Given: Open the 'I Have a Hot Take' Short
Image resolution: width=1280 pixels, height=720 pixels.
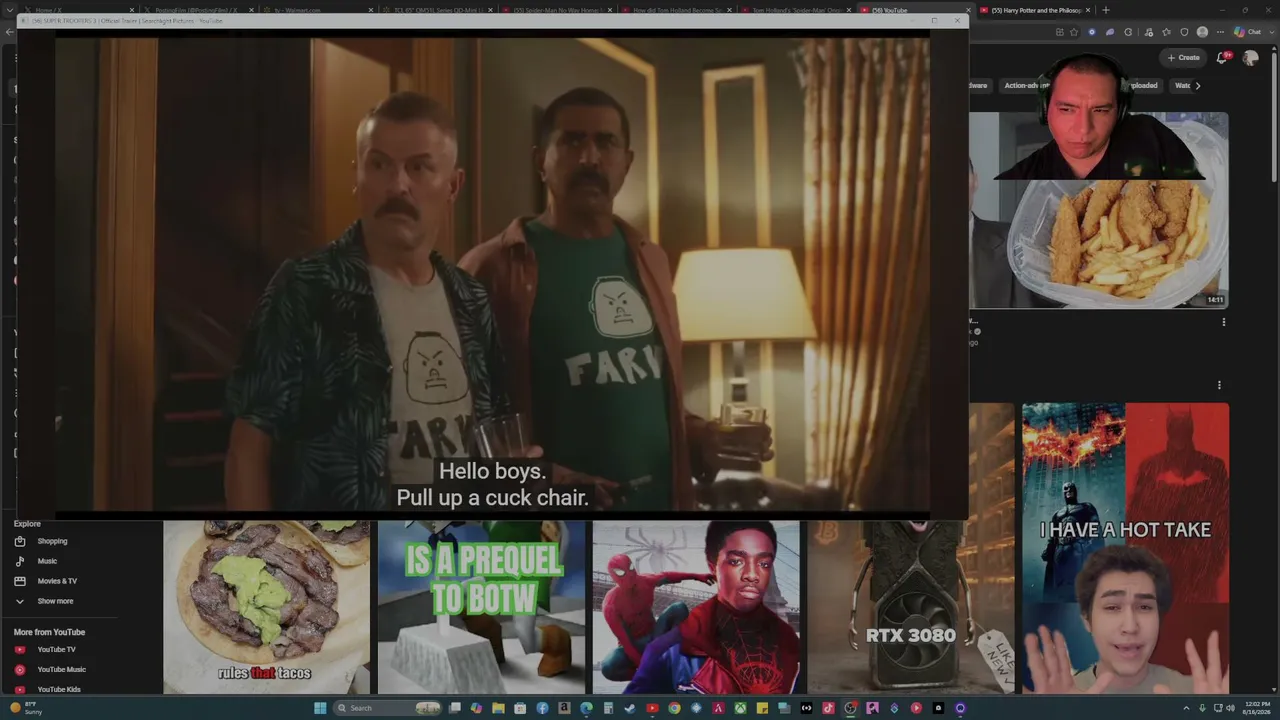Looking at the screenshot, I should click(1125, 548).
